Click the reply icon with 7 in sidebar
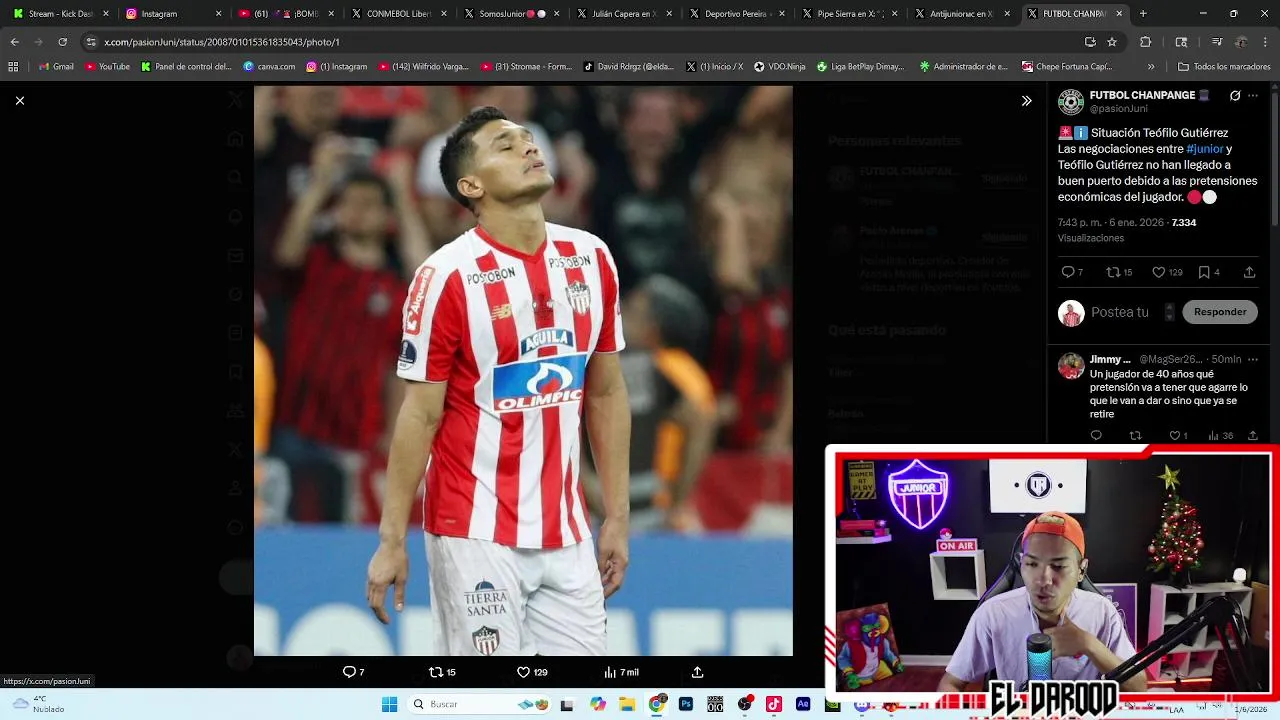Viewport: 1280px width, 720px height. pos(1072,272)
